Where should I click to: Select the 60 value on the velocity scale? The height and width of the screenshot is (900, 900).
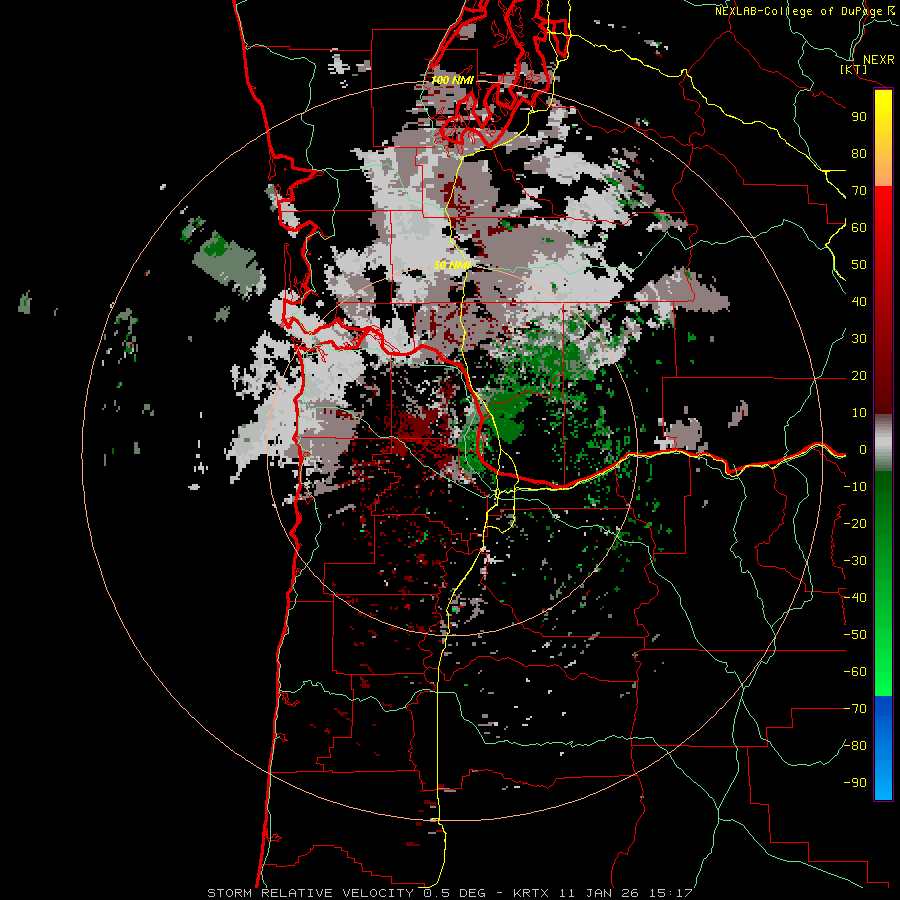click(x=859, y=228)
